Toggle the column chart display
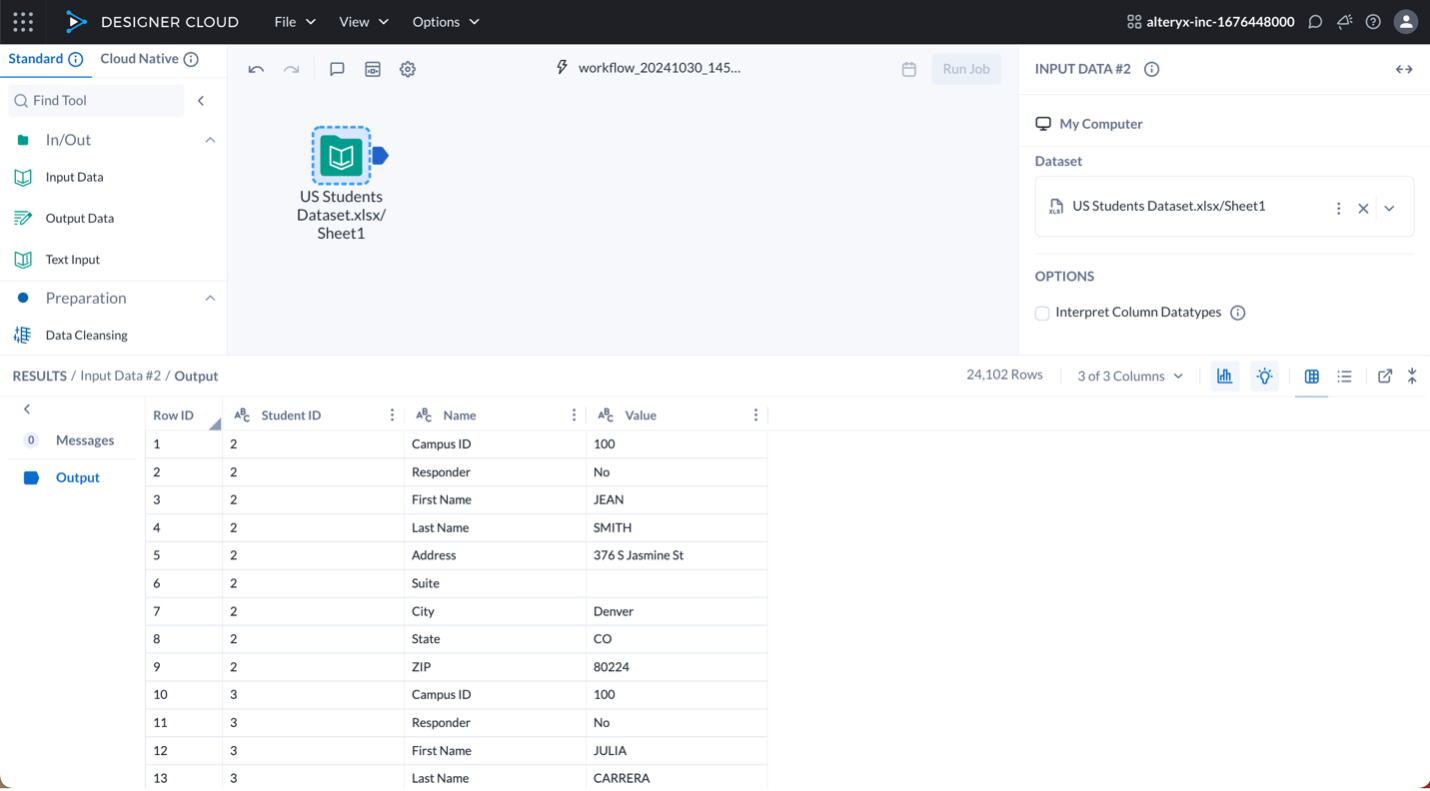1430x791 pixels. tap(1311, 376)
